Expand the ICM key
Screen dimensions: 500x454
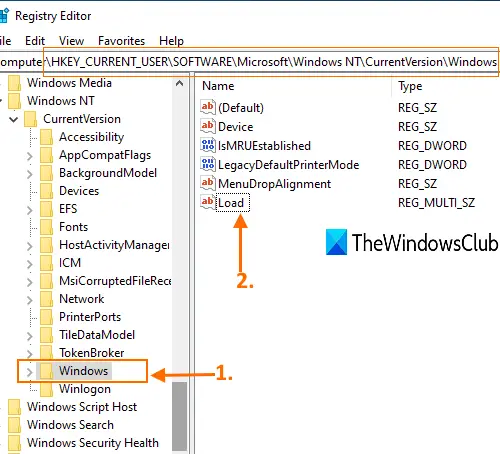[30, 264]
